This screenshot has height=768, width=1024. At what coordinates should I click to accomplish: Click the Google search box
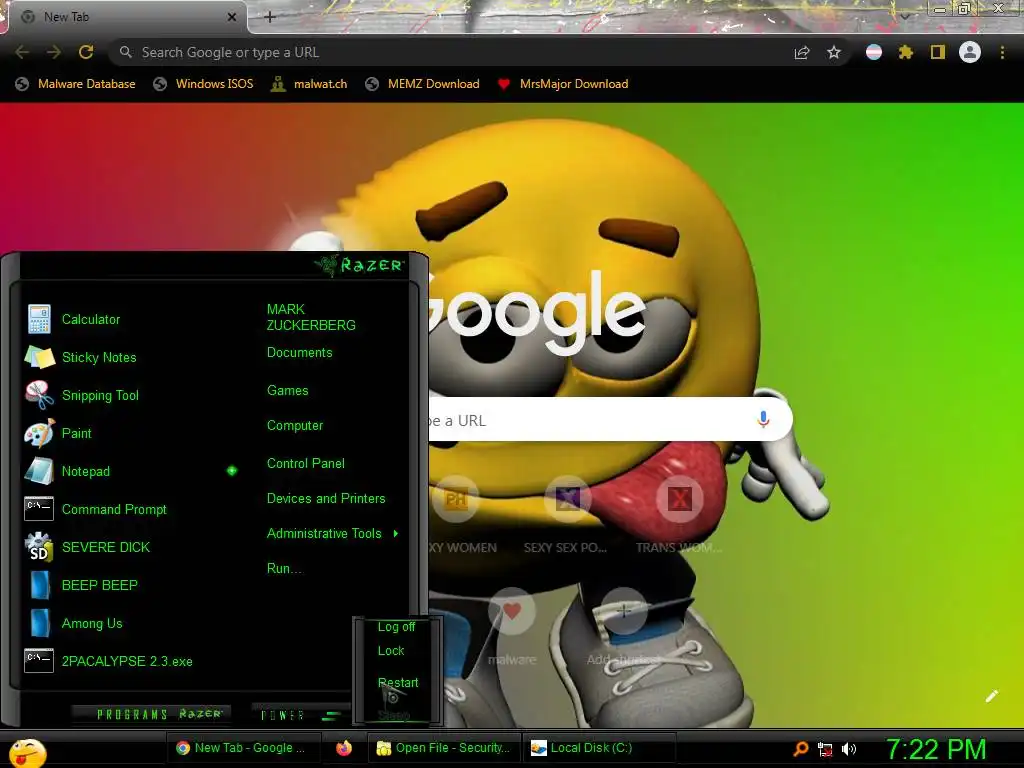pos(610,419)
